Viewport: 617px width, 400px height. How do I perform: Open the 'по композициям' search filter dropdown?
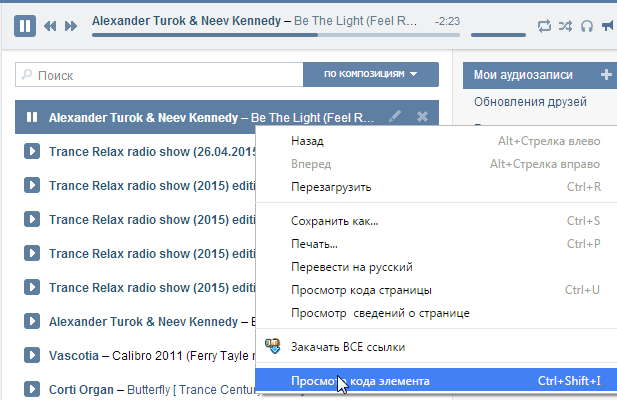tap(371, 74)
